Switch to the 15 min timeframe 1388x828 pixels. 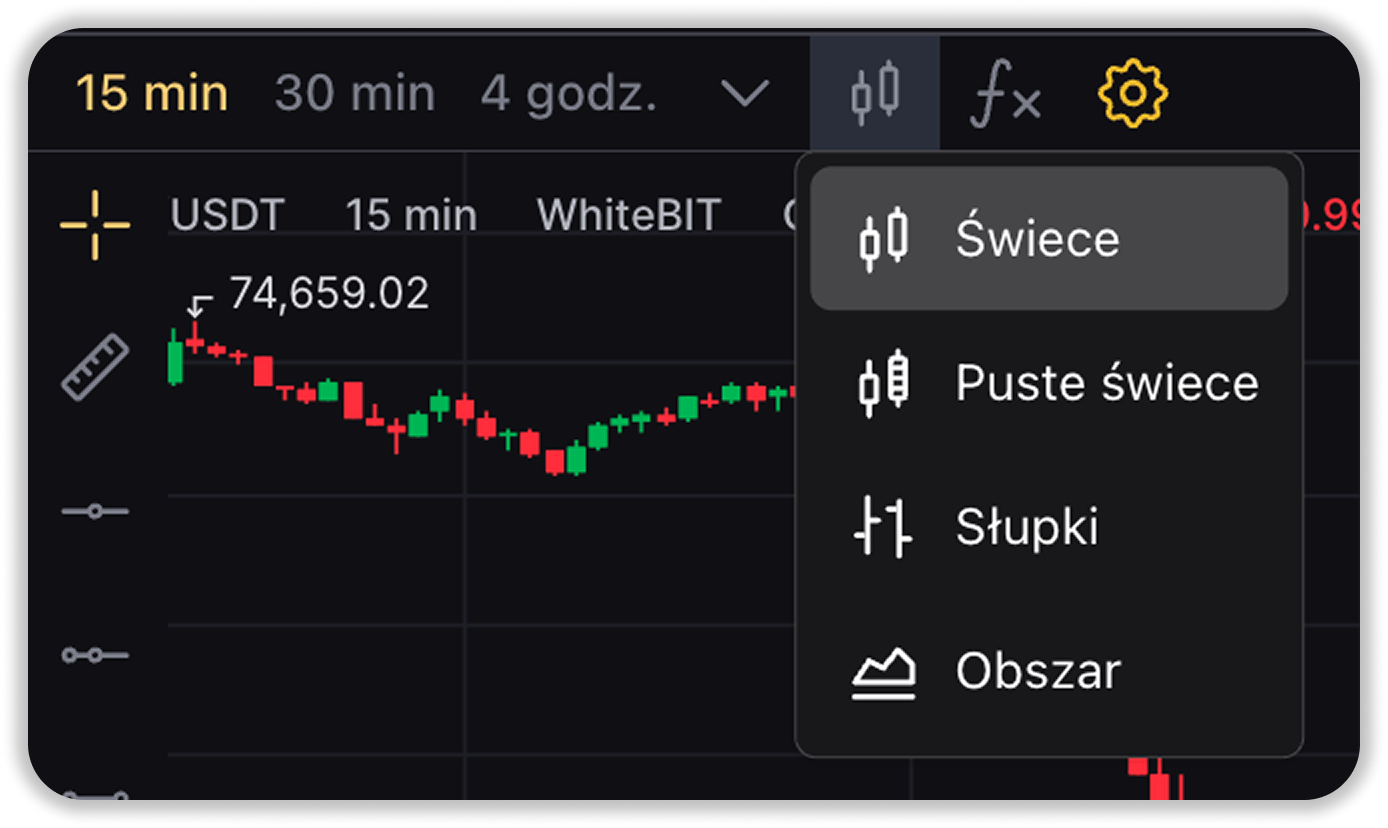(x=152, y=95)
